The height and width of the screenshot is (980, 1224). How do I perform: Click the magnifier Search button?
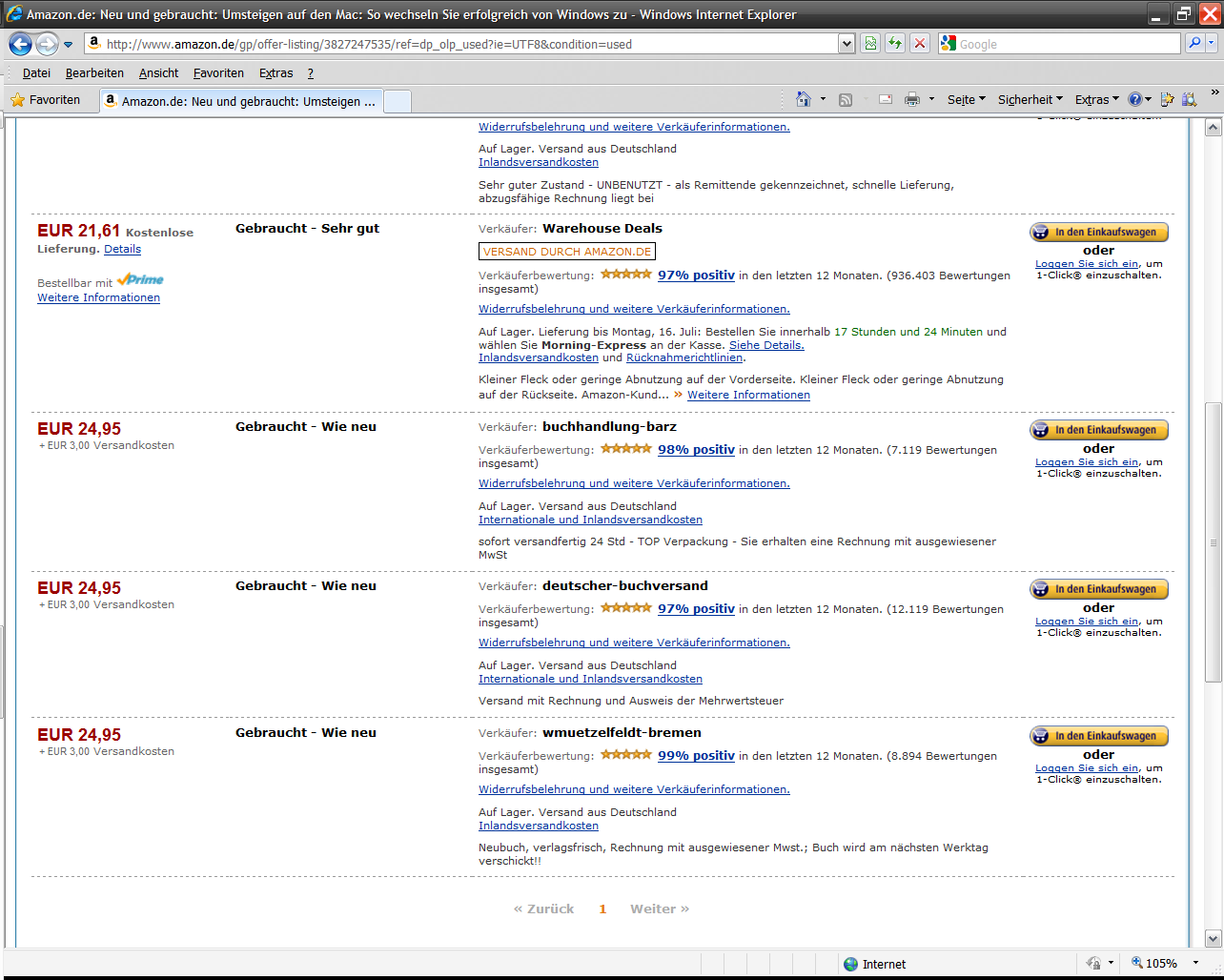coord(1194,44)
